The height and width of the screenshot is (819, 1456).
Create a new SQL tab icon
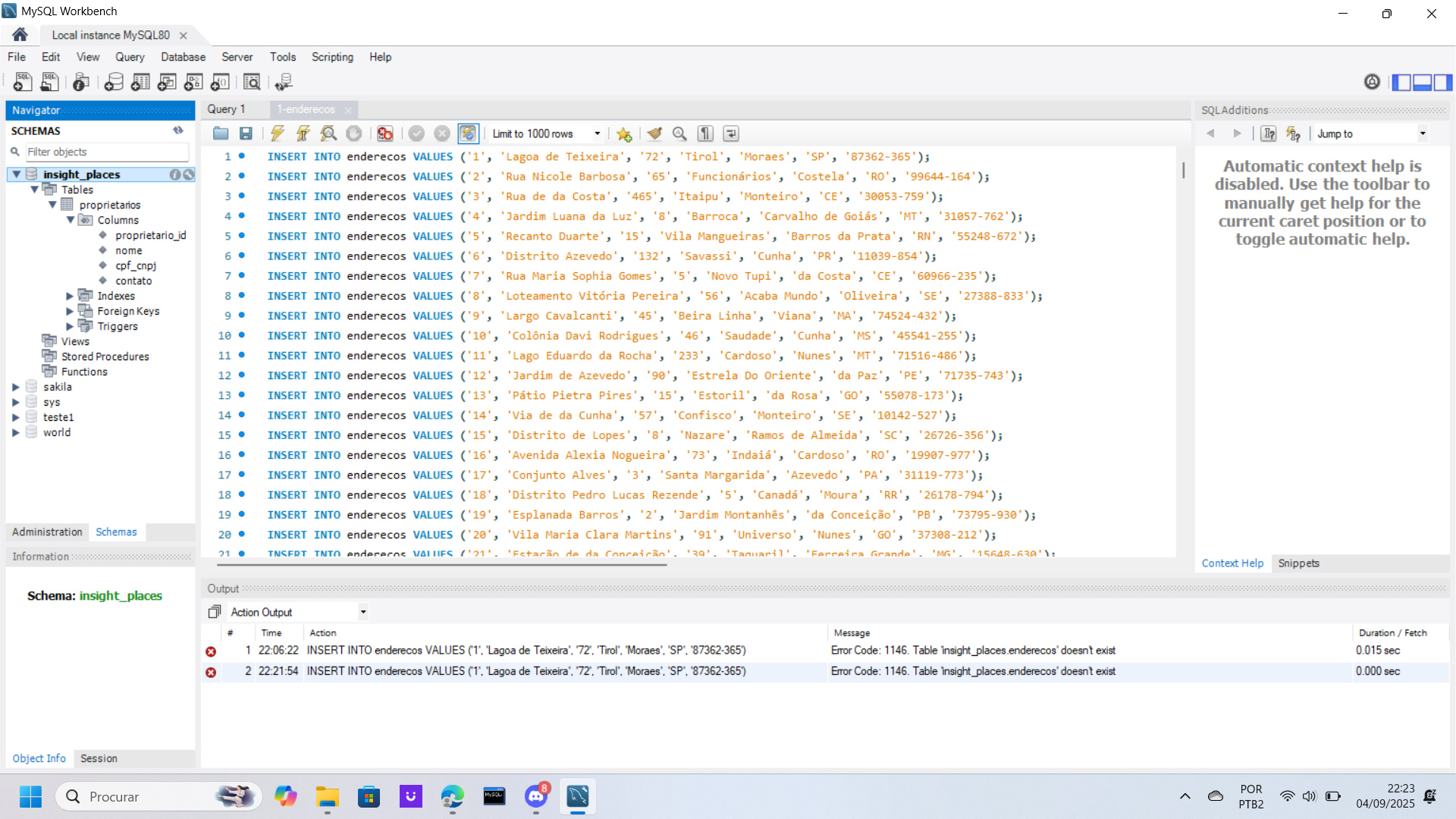(23, 82)
